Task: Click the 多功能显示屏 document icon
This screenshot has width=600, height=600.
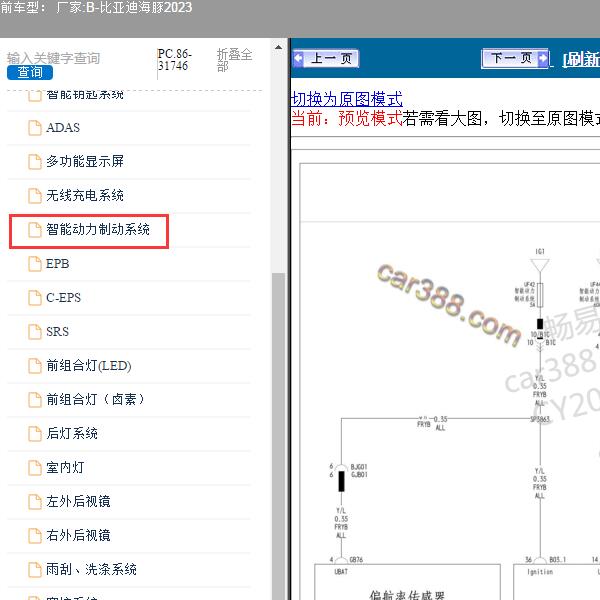Action: tap(35, 161)
